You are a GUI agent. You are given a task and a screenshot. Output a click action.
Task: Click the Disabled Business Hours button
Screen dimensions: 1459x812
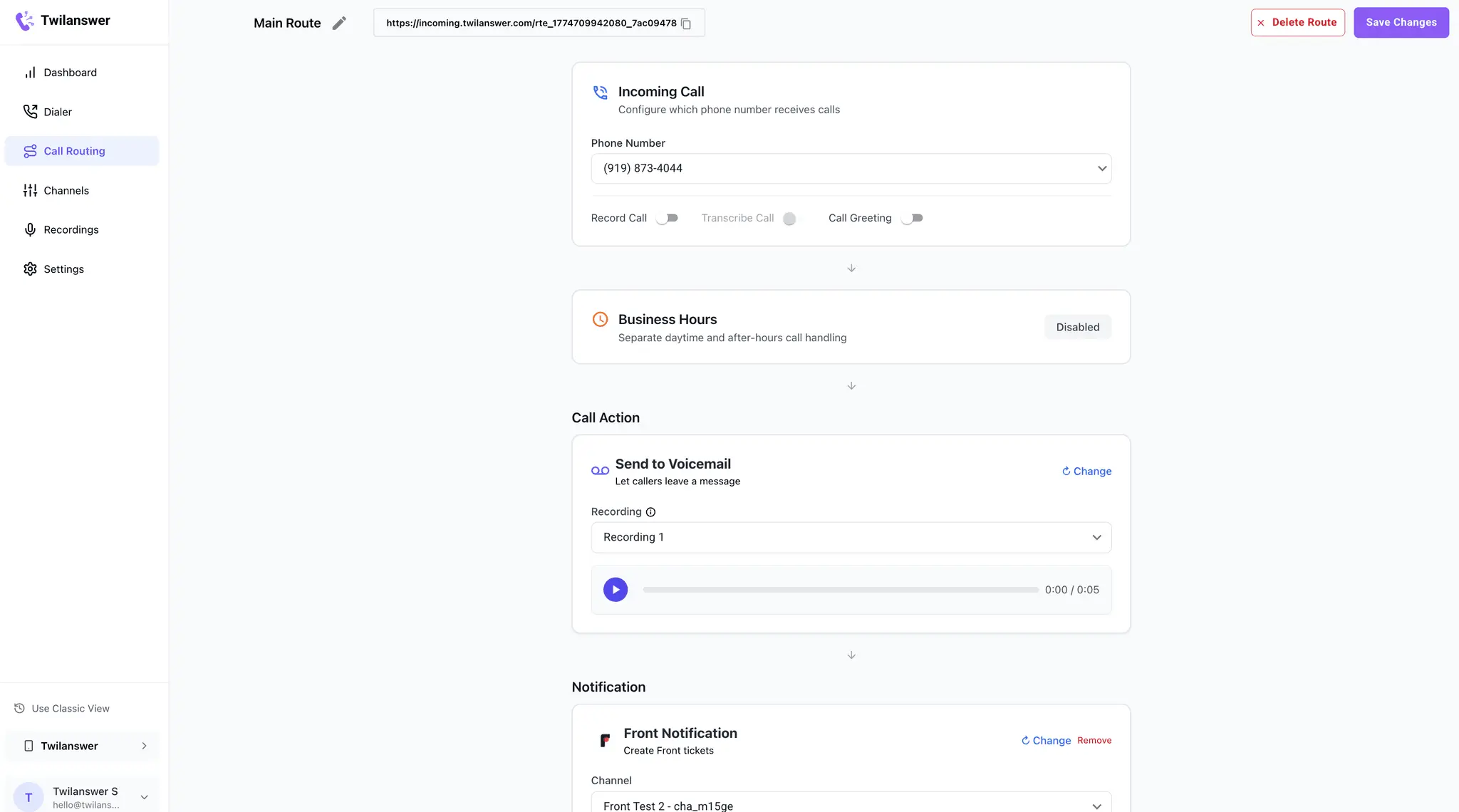(1077, 328)
